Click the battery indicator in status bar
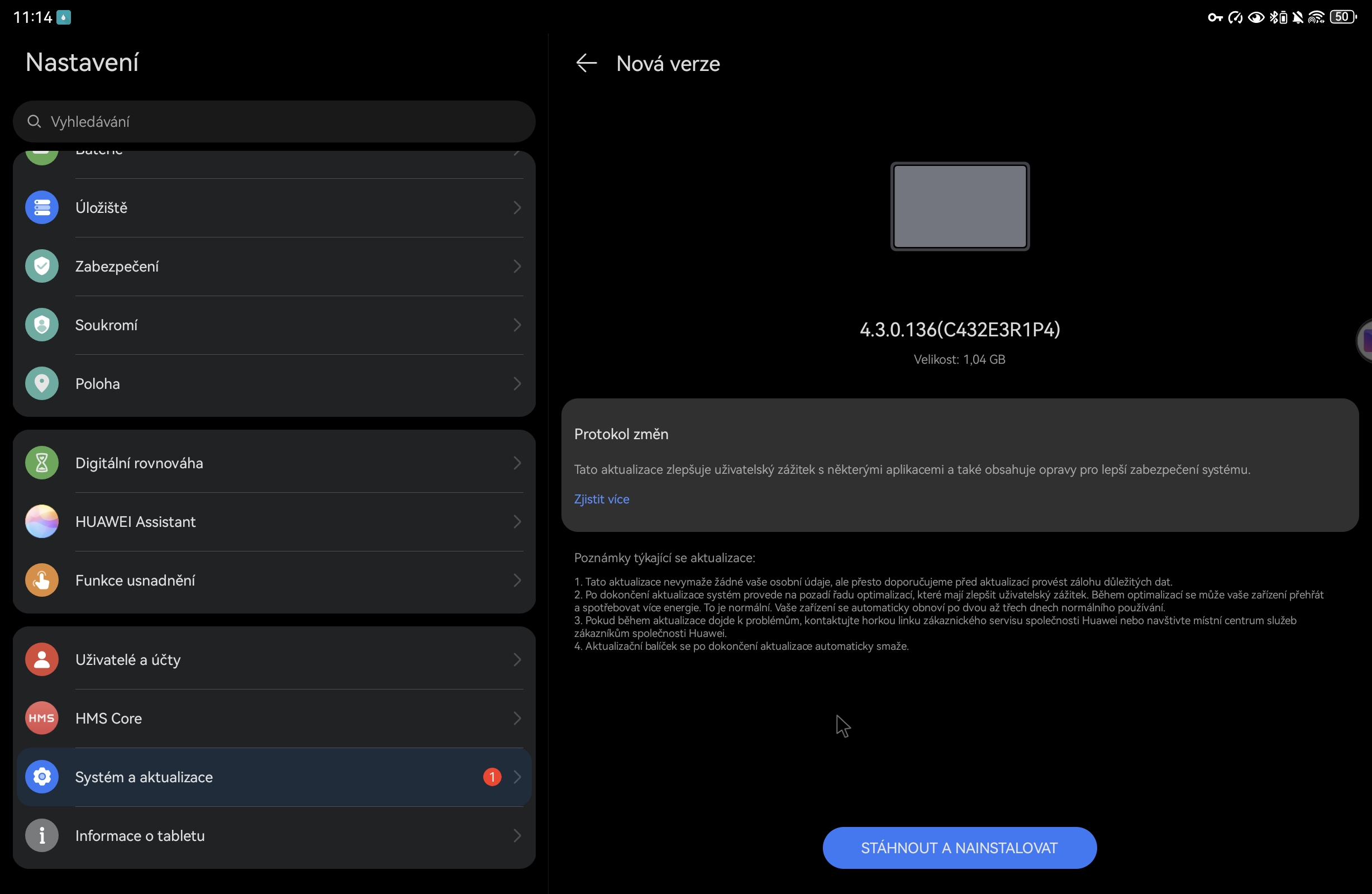The image size is (1372, 894). pos(1342,17)
